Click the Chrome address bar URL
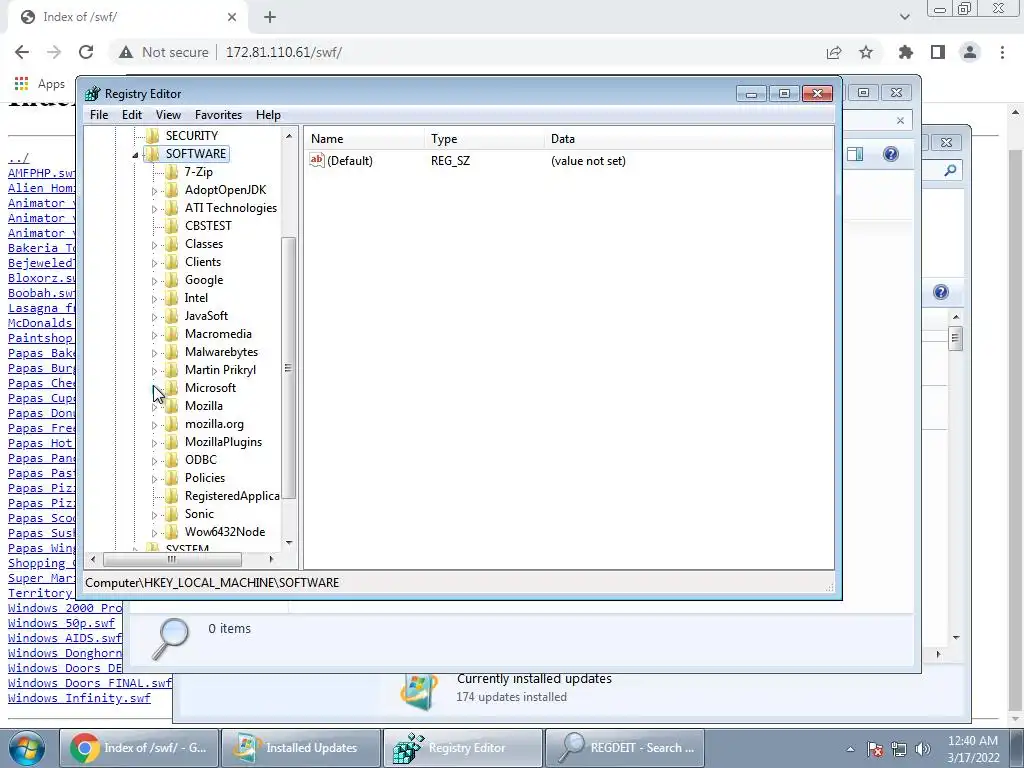This screenshot has width=1024, height=768. tap(283, 52)
